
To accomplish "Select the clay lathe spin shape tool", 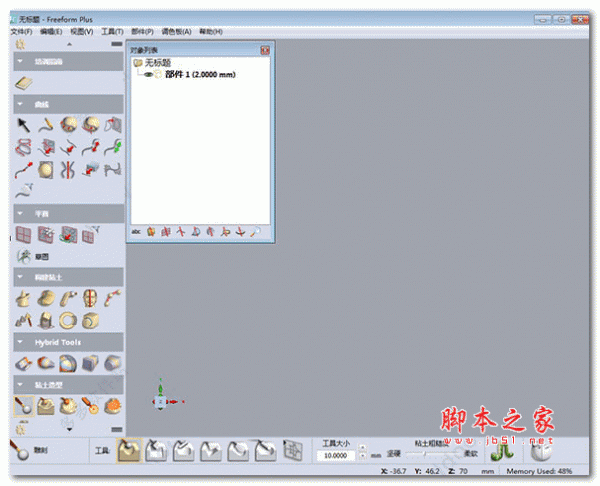I will (x=24, y=298).
